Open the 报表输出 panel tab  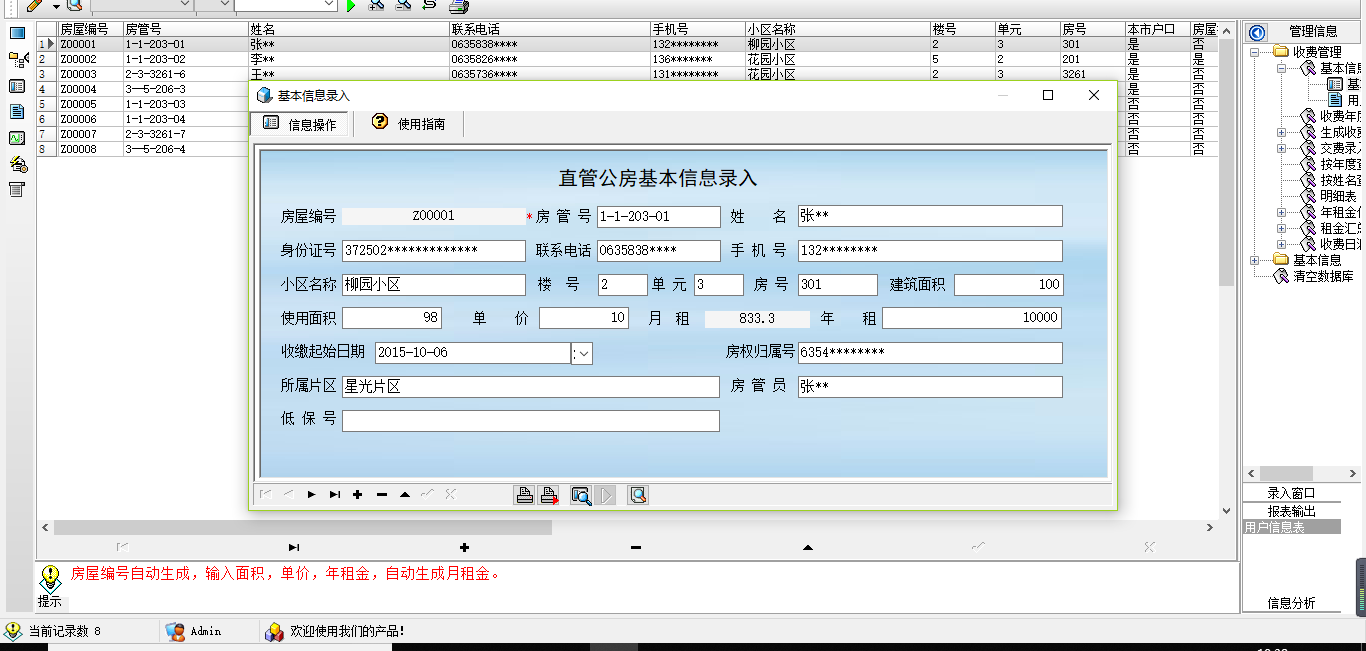point(1291,511)
